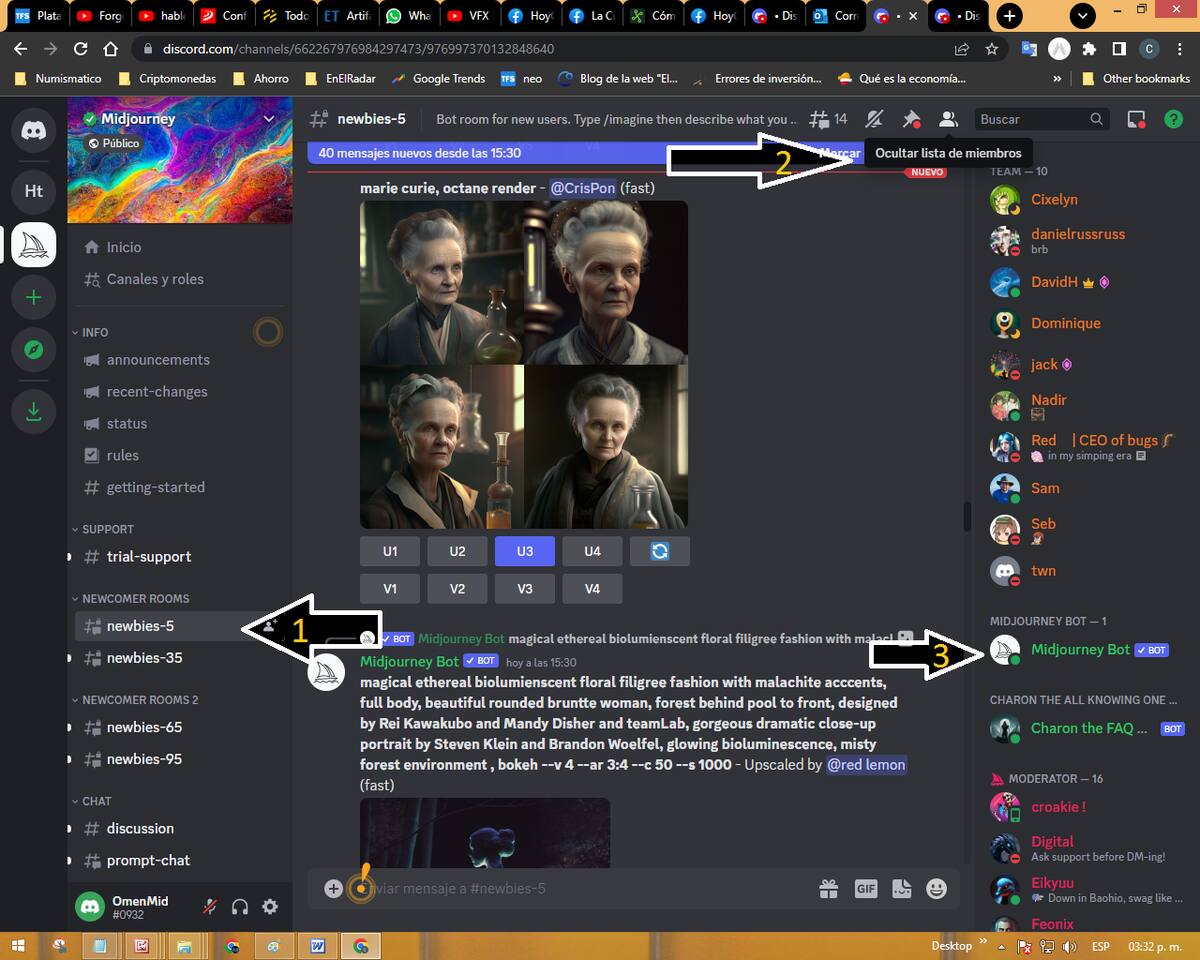1200x960 pixels.
Task: Show hidden bookmarks overflow
Action: [x=1057, y=78]
